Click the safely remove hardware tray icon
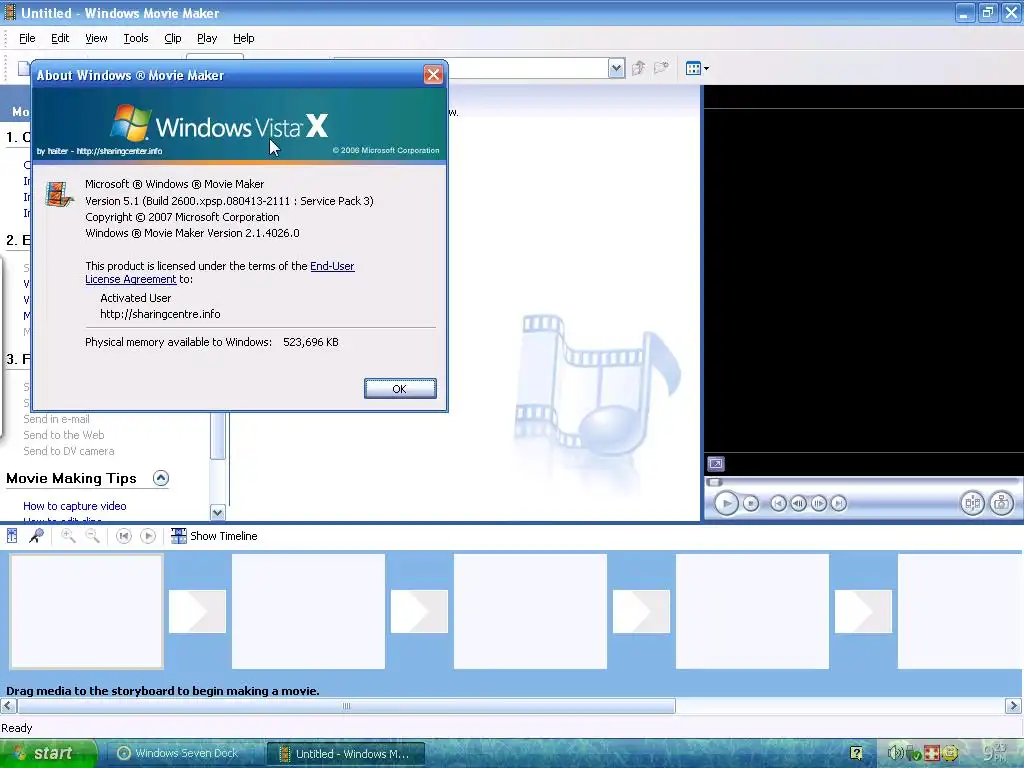The height and width of the screenshot is (768, 1024). (914, 754)
